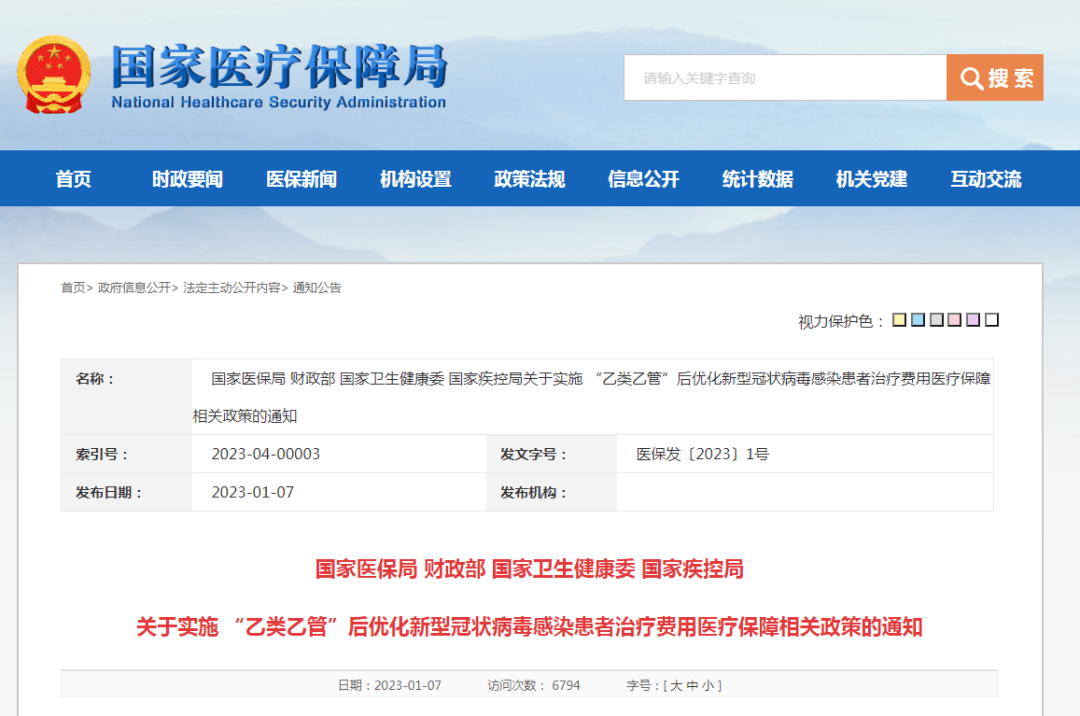Click the 访问次数 6794 text
This screenshot has width=1080, height=716.
(534, 686)
